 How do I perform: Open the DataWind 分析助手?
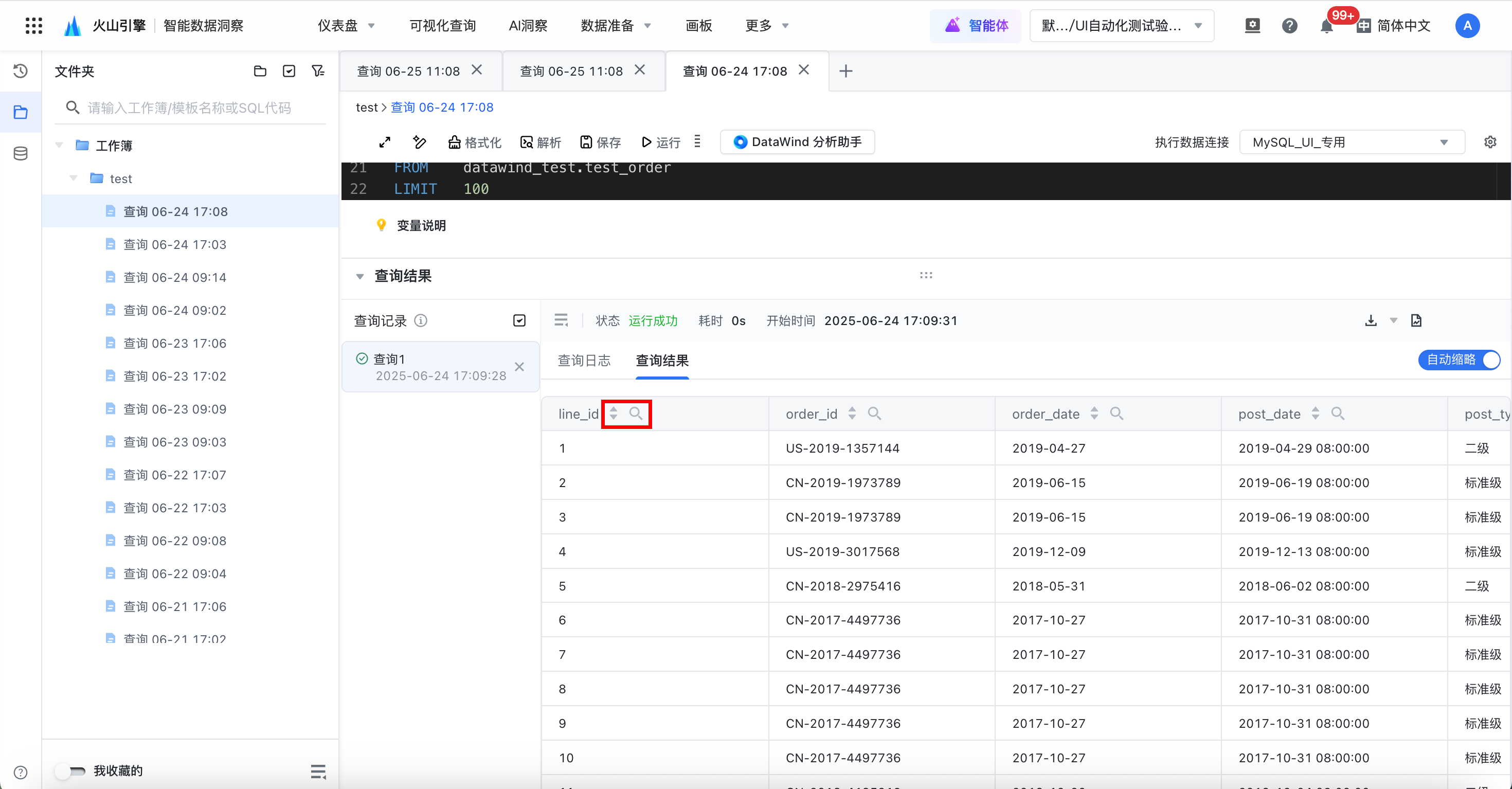tap(797, 142)
